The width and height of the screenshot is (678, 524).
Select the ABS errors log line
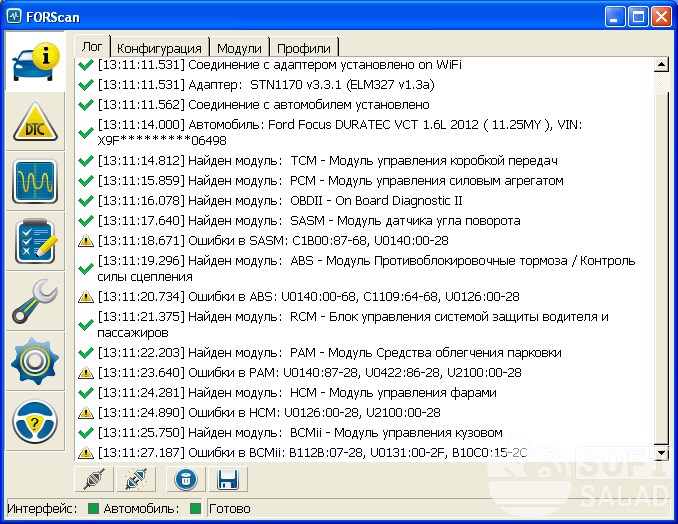(x=308, y=297)
